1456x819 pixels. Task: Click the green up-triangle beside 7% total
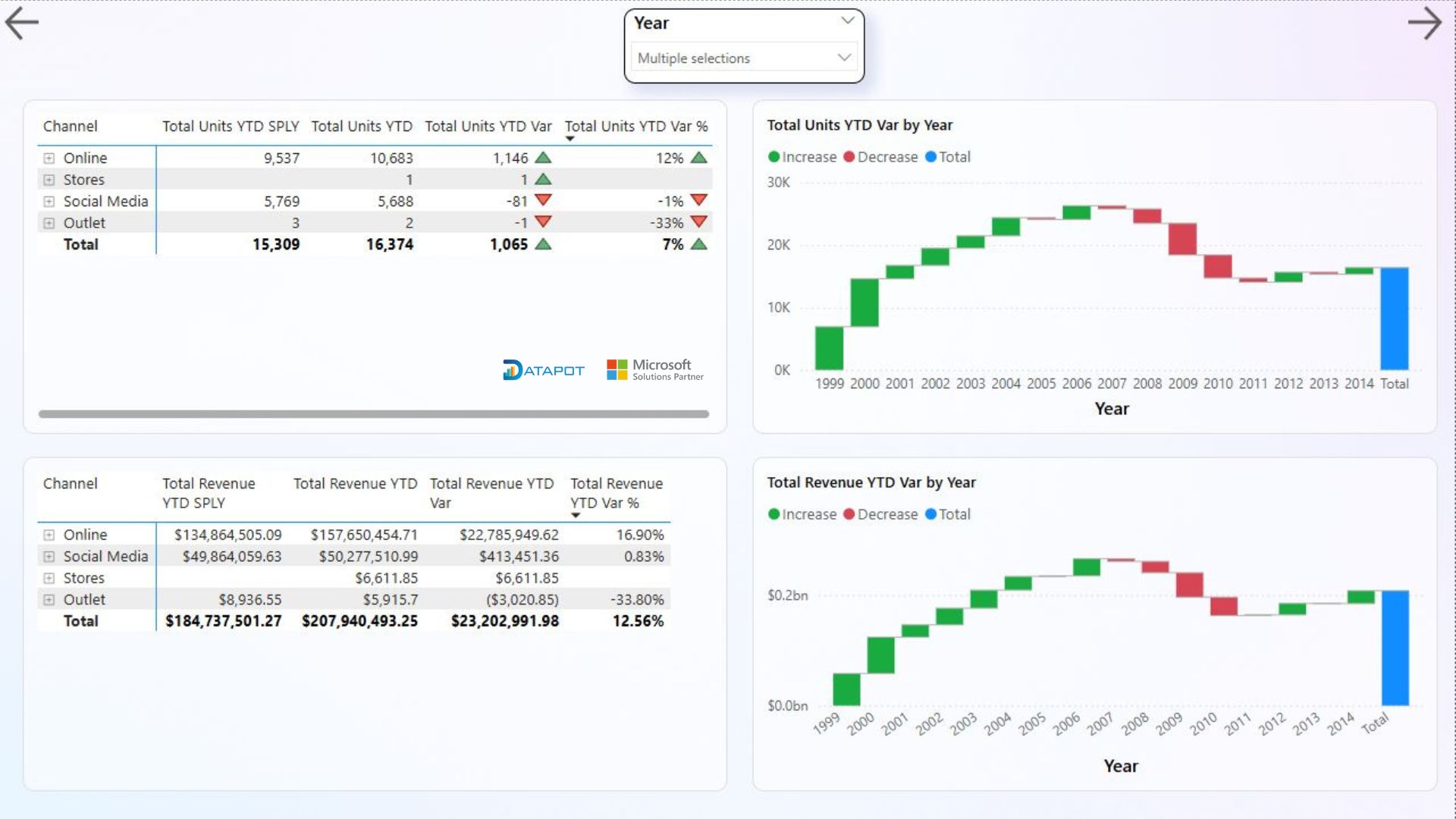[699, 244]
